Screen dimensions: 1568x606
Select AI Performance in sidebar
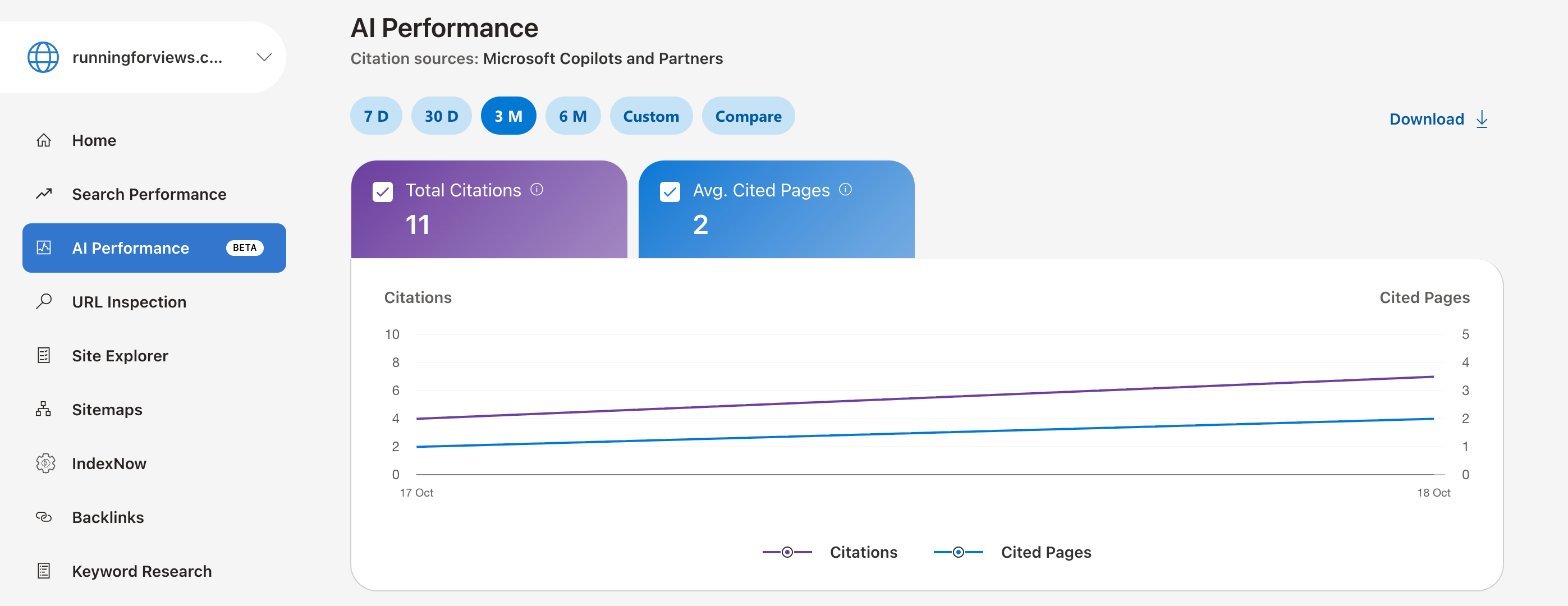point(154,248)
